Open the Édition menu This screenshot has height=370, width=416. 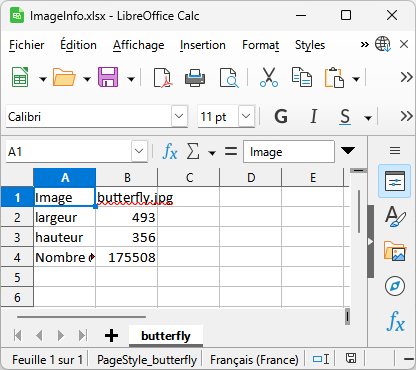pos(78,45)
